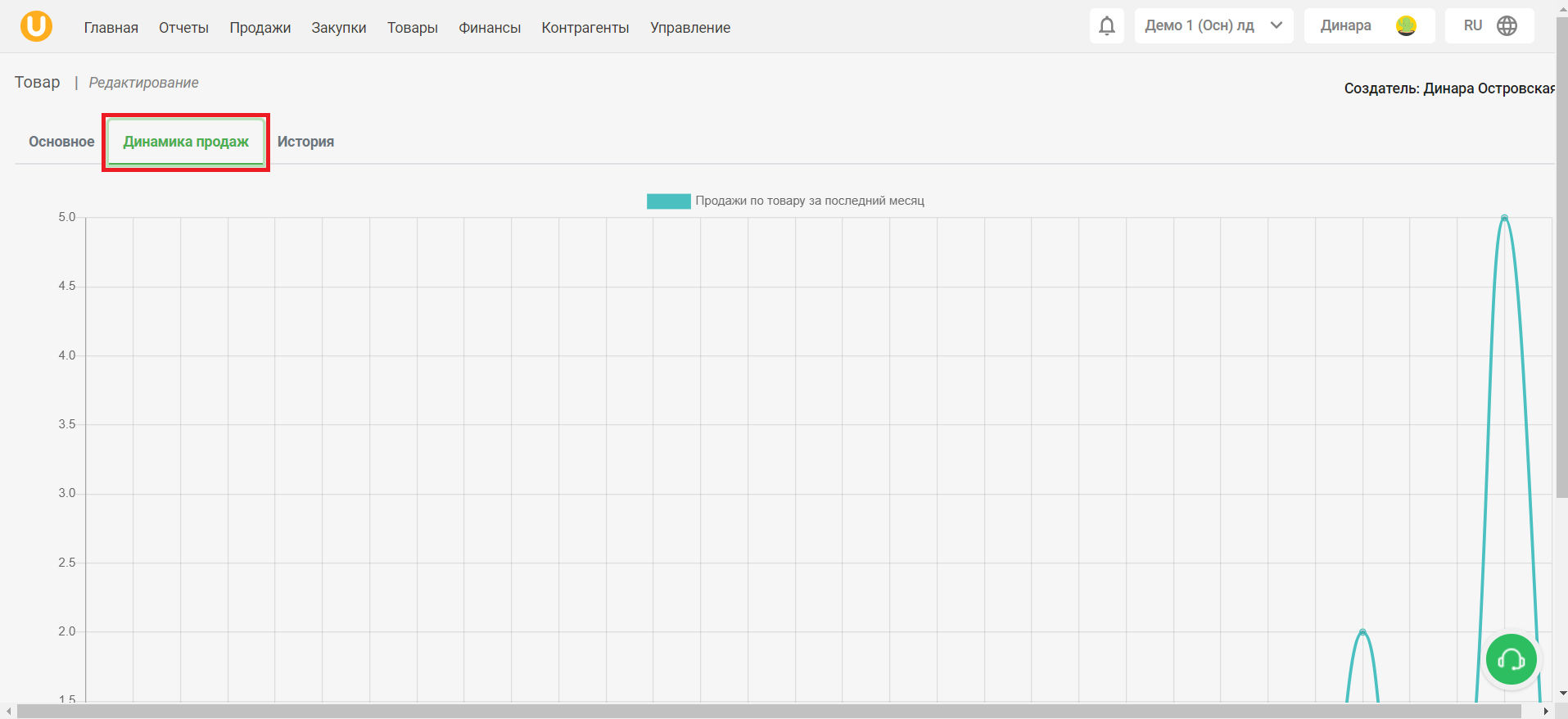The height and width of the screenshot is (719, 1568).
Task: Open the notifications bell
Action: coord(1107,25)
